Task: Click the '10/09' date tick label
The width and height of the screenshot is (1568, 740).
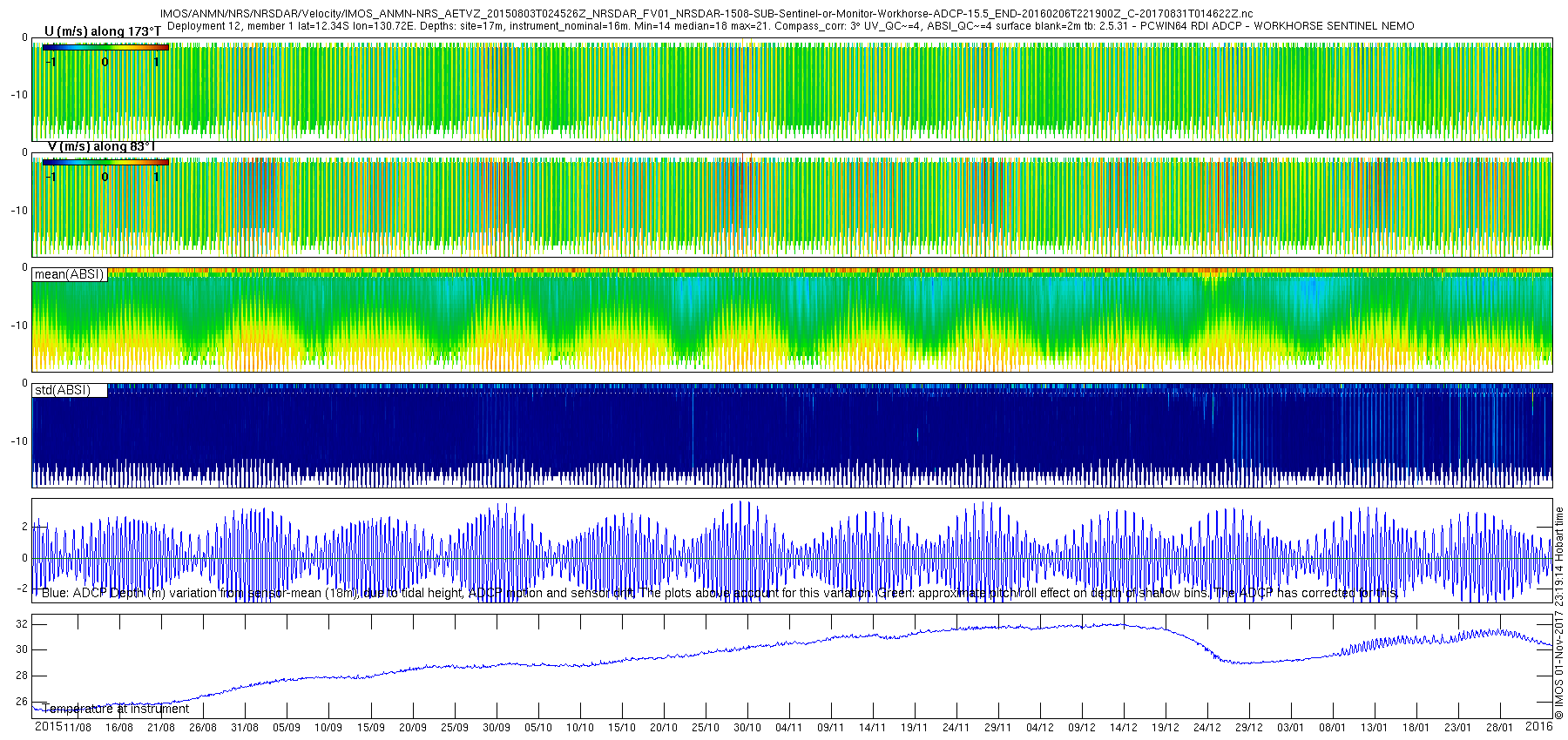Action: (328, 728)
